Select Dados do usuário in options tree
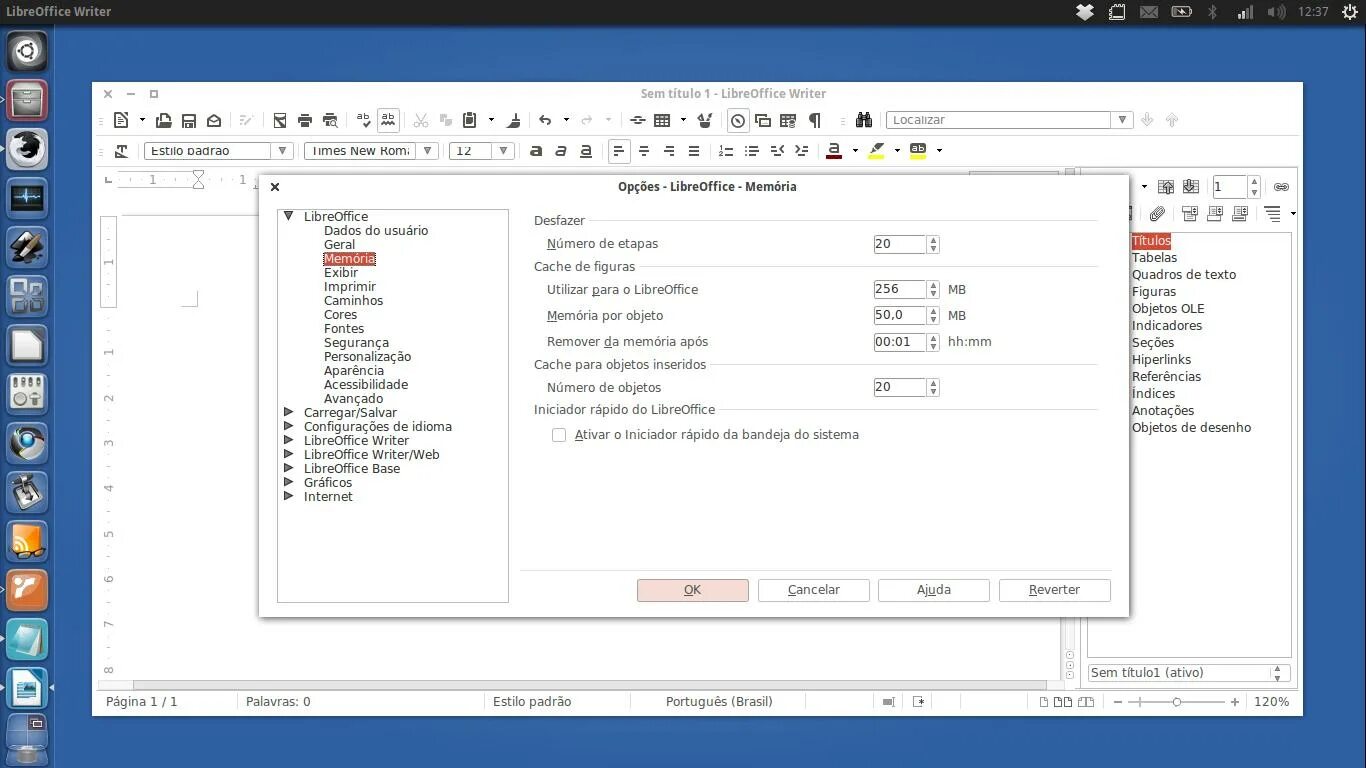The height and width of the screenshot is (768, 1366). 376,230
